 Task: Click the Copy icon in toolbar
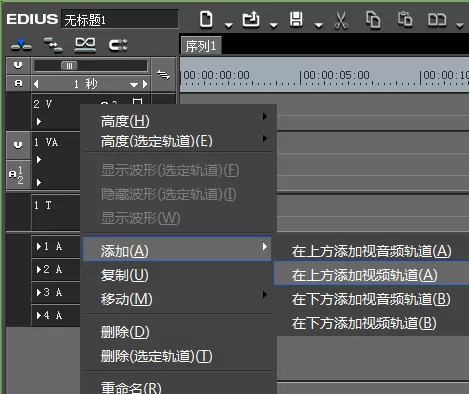point(373,19)
